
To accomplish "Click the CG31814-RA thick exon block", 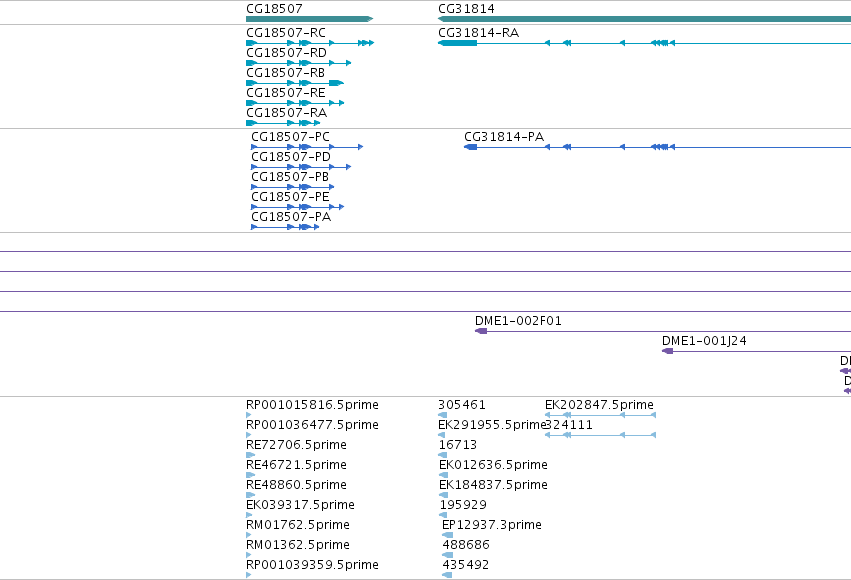I will pyautogui.click(x=458, y=43).
